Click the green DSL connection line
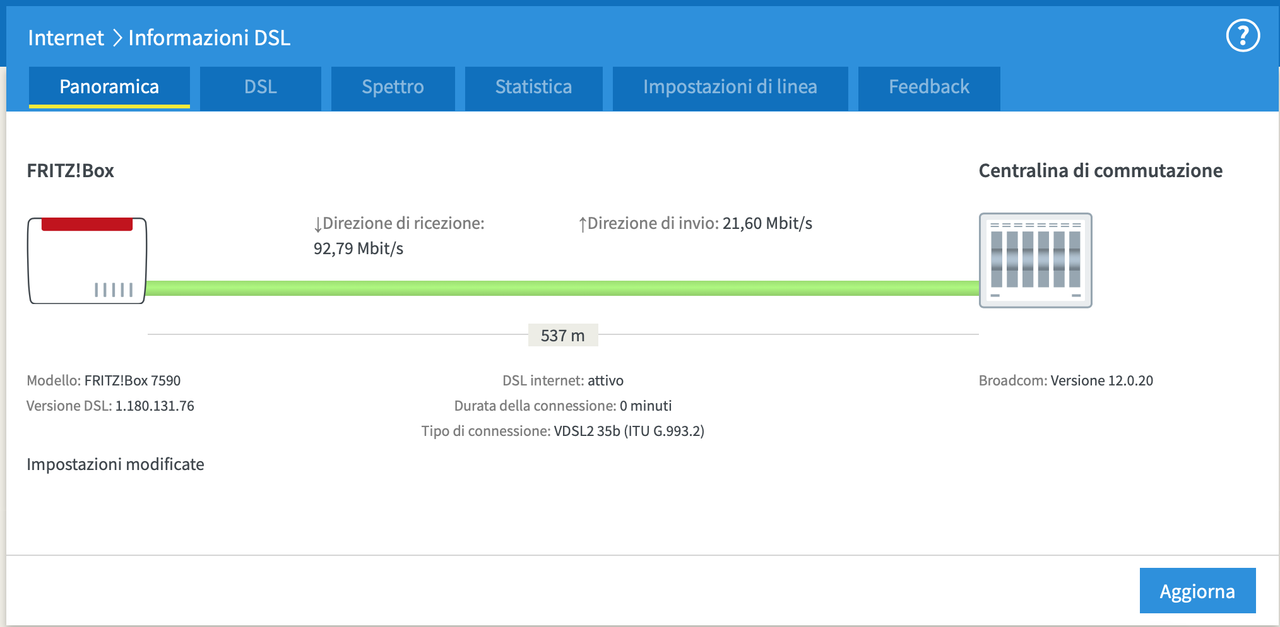 tap(562, 288)
